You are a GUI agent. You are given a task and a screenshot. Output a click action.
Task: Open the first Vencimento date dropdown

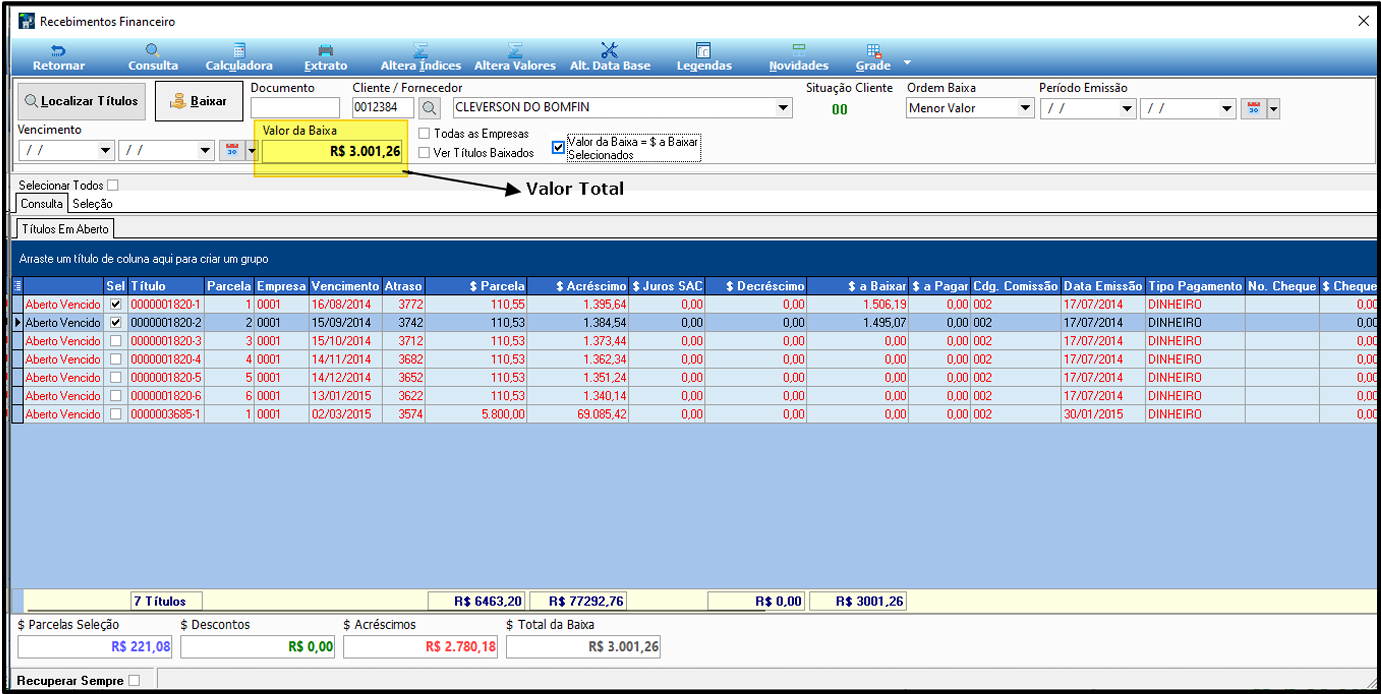[x=106, y=150]
